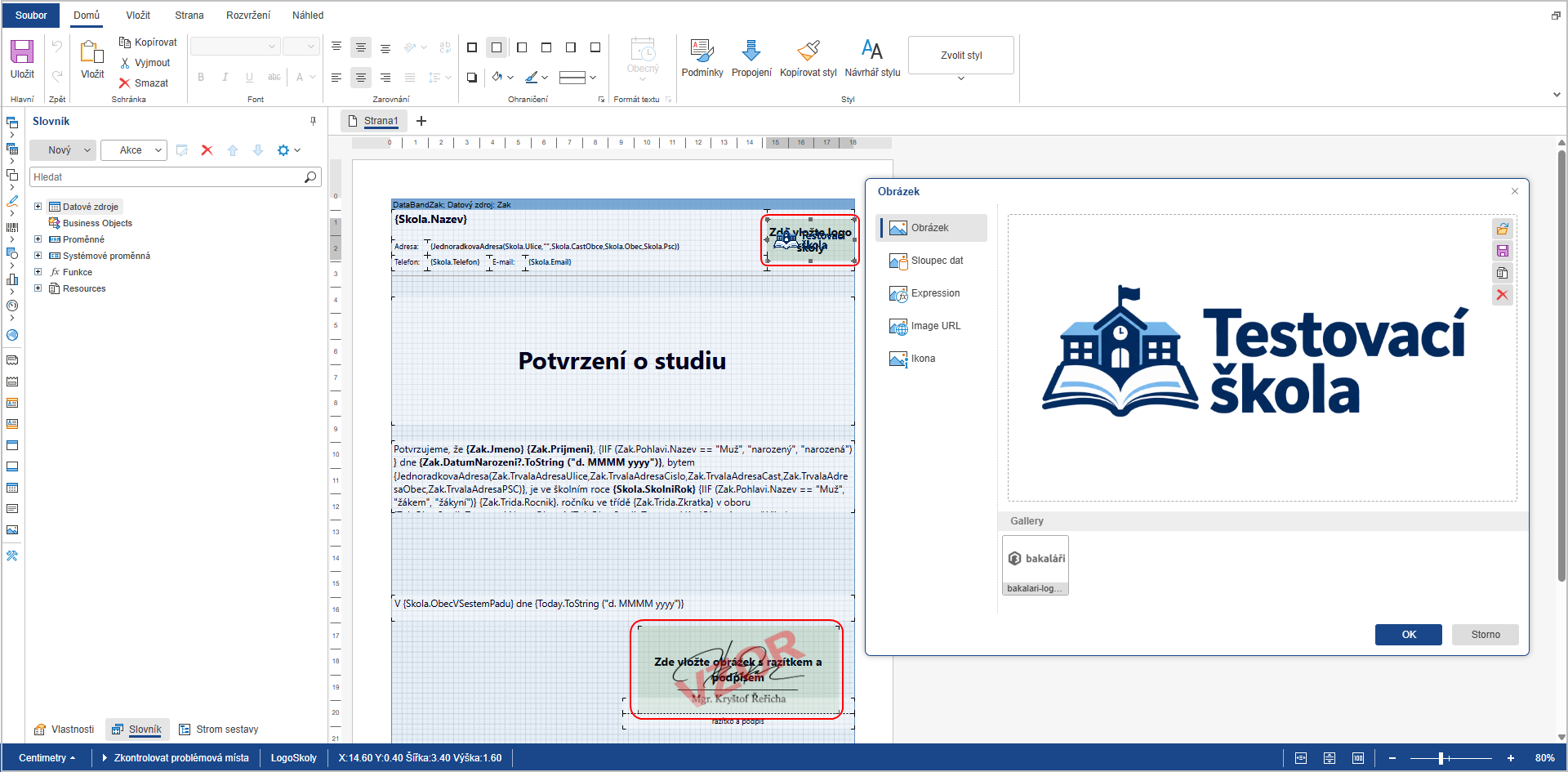Viewport: 1568px width, 772px height.
Task: Select the gauge component icon in sidebar
Action: (12, 306)
